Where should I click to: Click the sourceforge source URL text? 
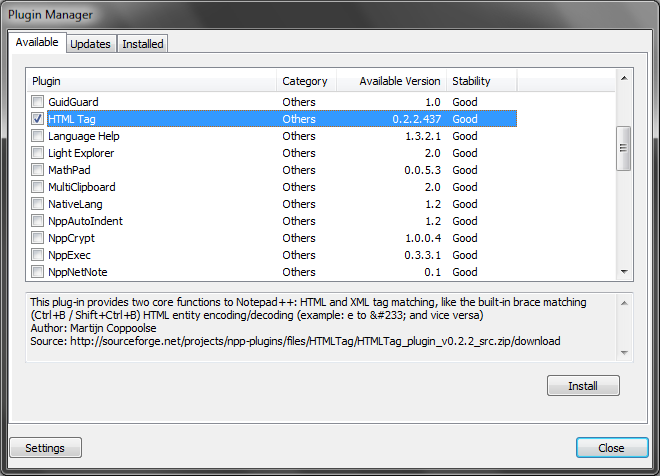tap(315, 341)
